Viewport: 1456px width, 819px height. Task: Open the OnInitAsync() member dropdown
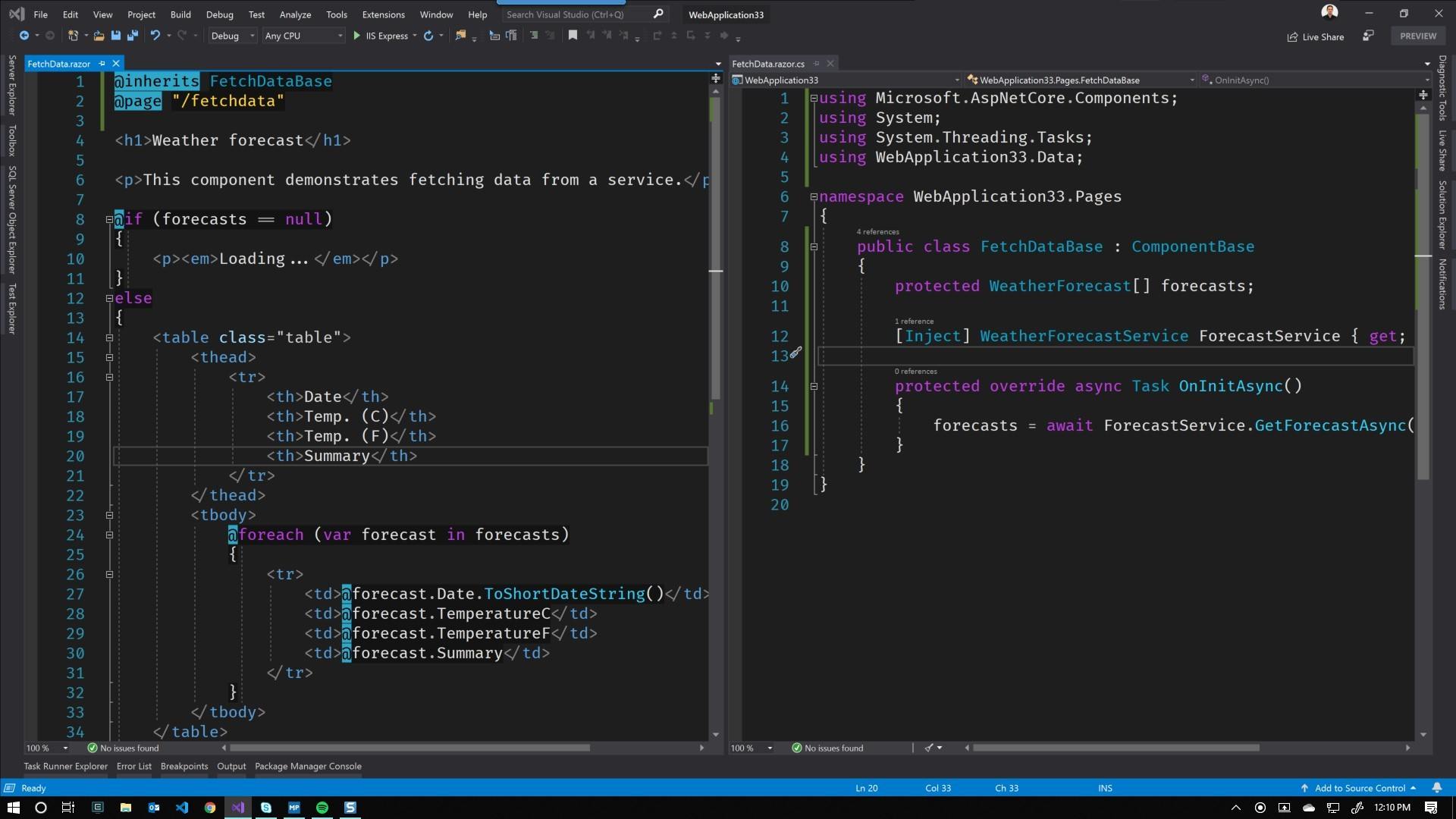pos(1316,80)
